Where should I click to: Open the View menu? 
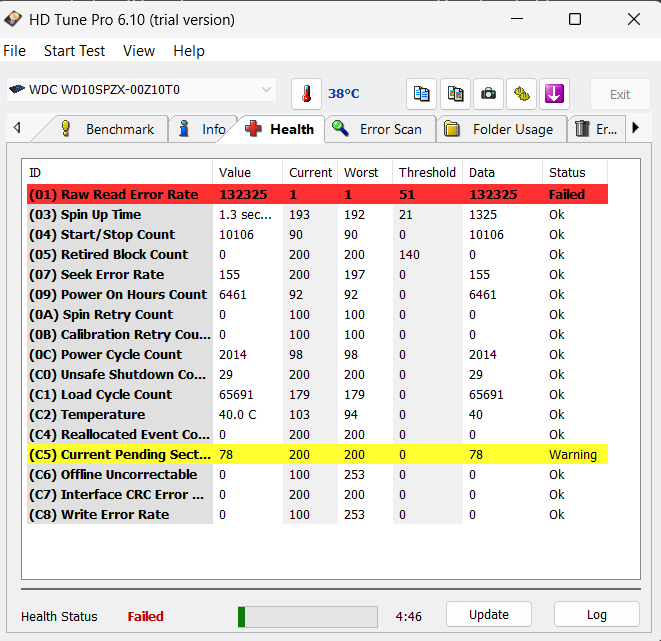pyautogui.click(x=139, y=51)
